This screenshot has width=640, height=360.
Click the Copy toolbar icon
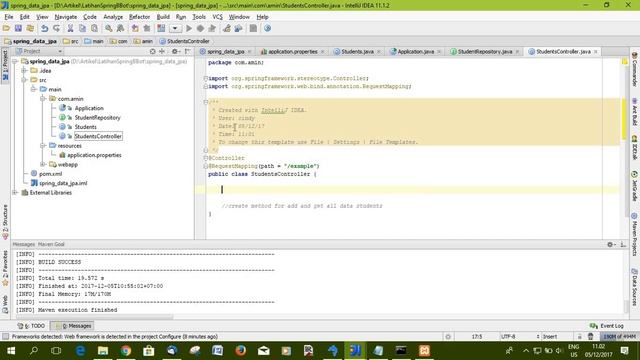tap(82, 28)
